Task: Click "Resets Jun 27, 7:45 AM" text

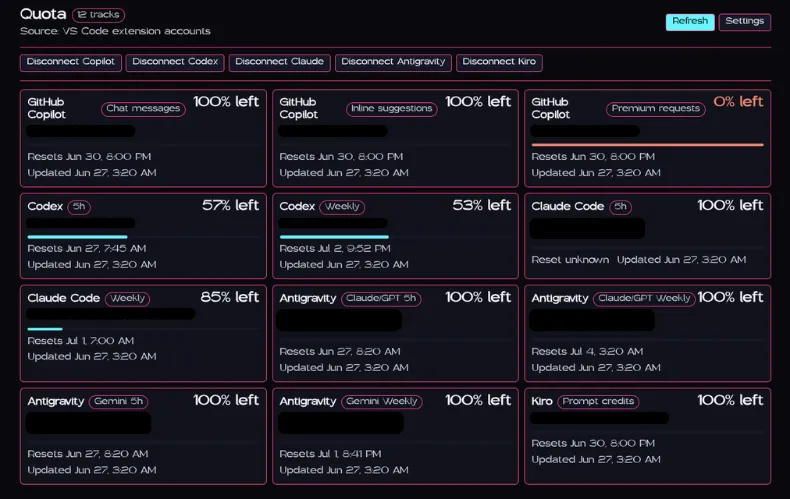Action: (x=87, y=248)
